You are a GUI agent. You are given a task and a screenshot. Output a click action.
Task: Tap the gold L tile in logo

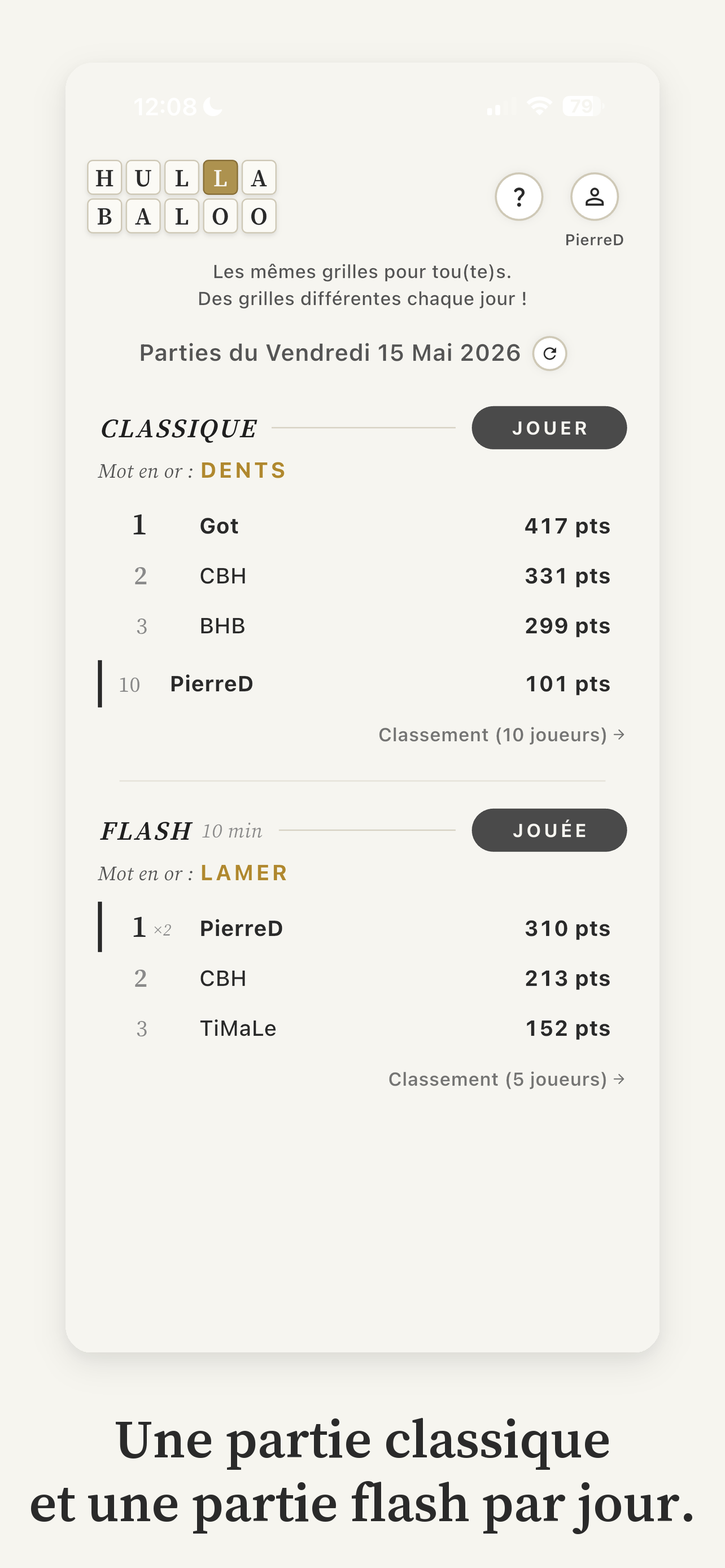click(220, 178)
